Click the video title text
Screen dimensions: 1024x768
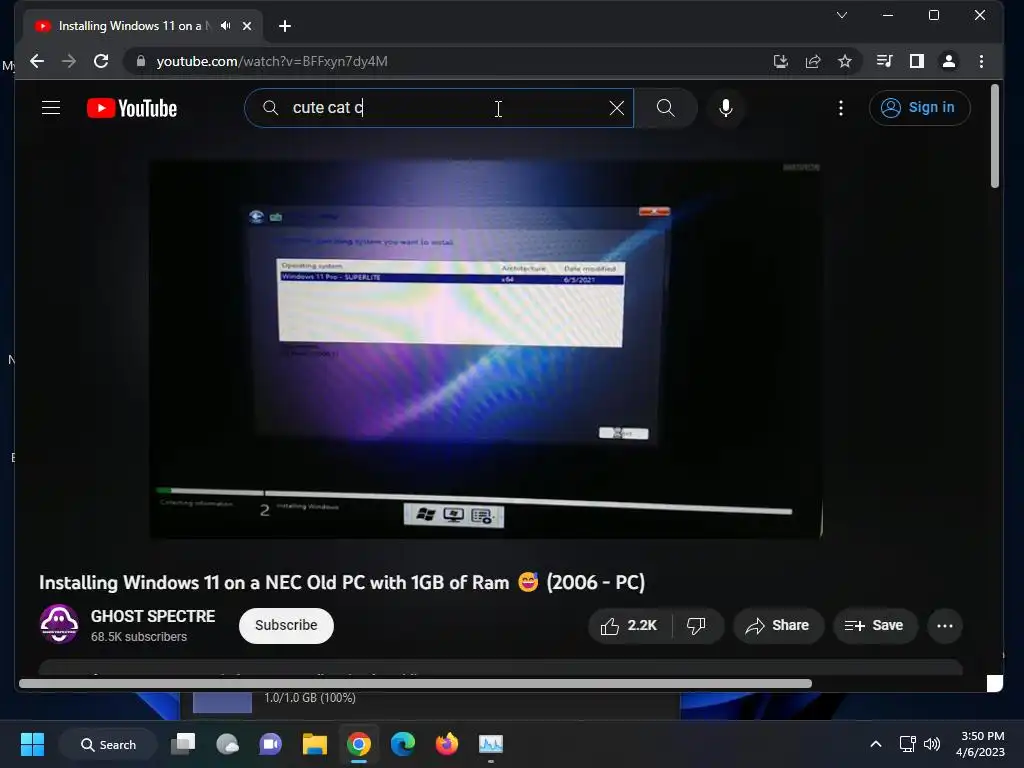[342, 582]
